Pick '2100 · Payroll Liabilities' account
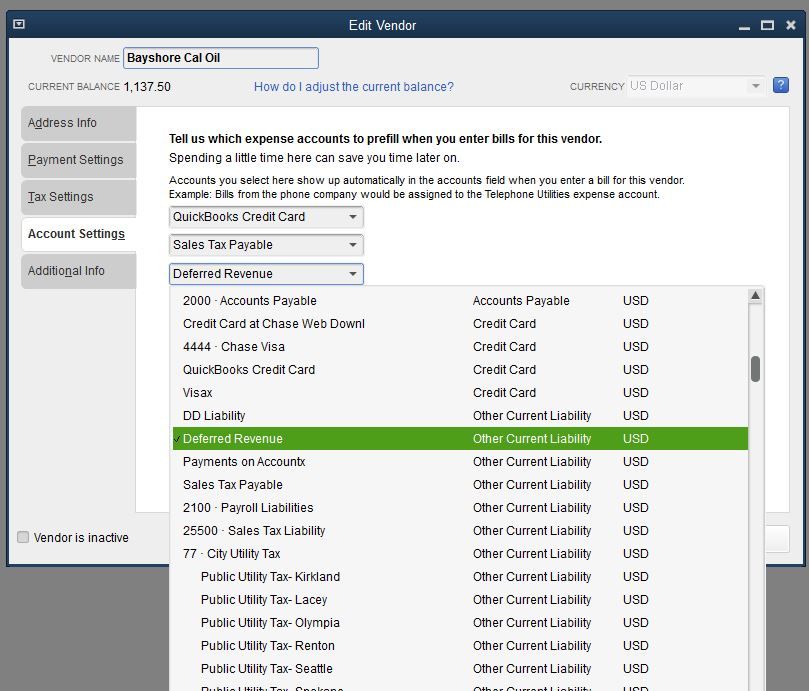The width and height of the screenshot is (809, 691). coord(460,507)
